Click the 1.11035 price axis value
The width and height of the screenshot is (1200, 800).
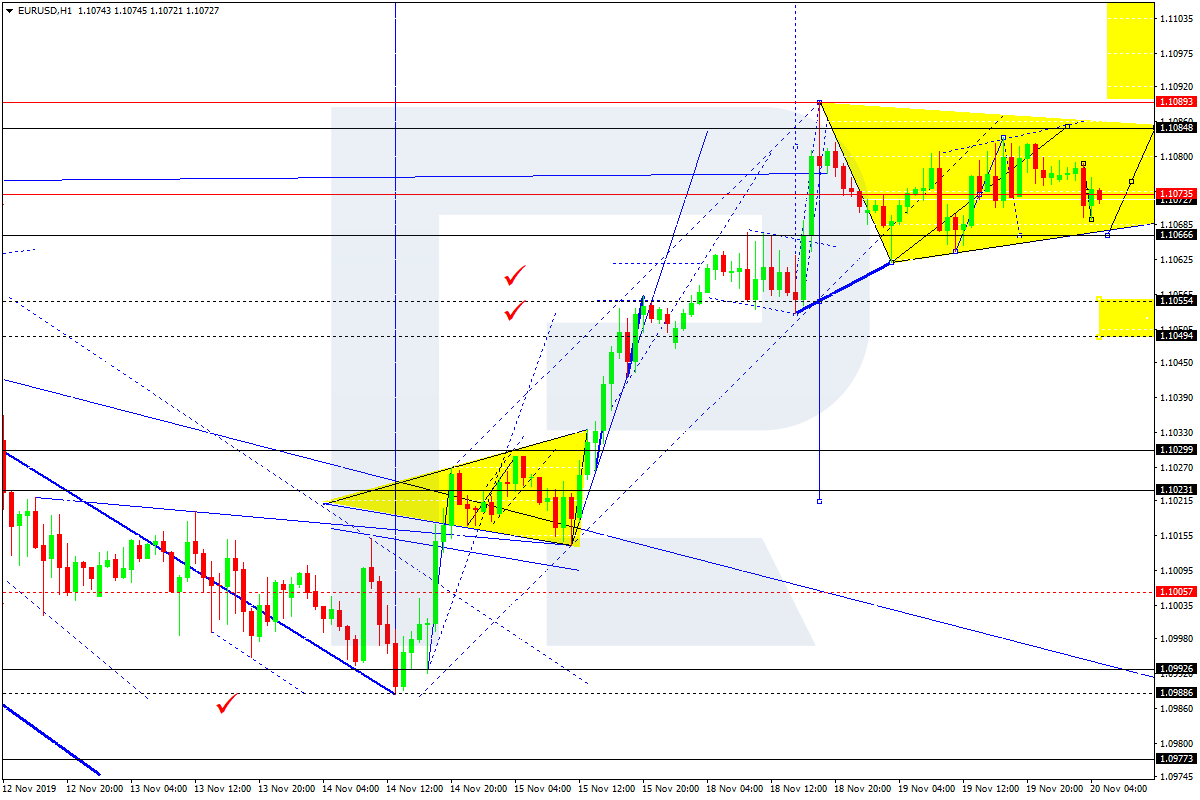click(x=1177, y=19)
